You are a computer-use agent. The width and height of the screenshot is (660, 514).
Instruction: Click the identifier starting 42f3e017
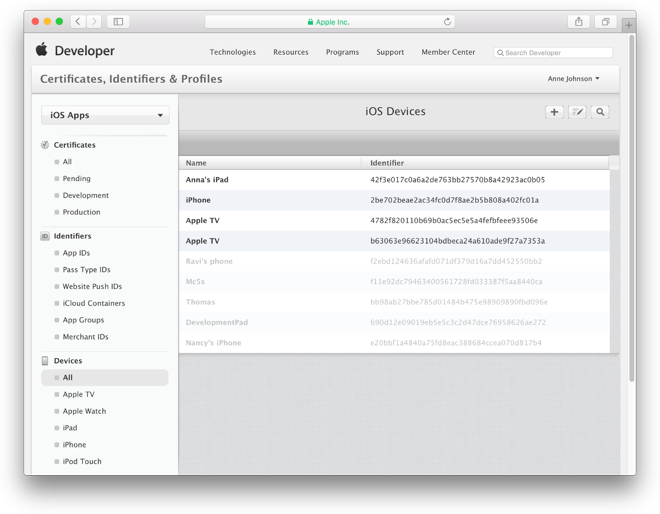(458, 180)
